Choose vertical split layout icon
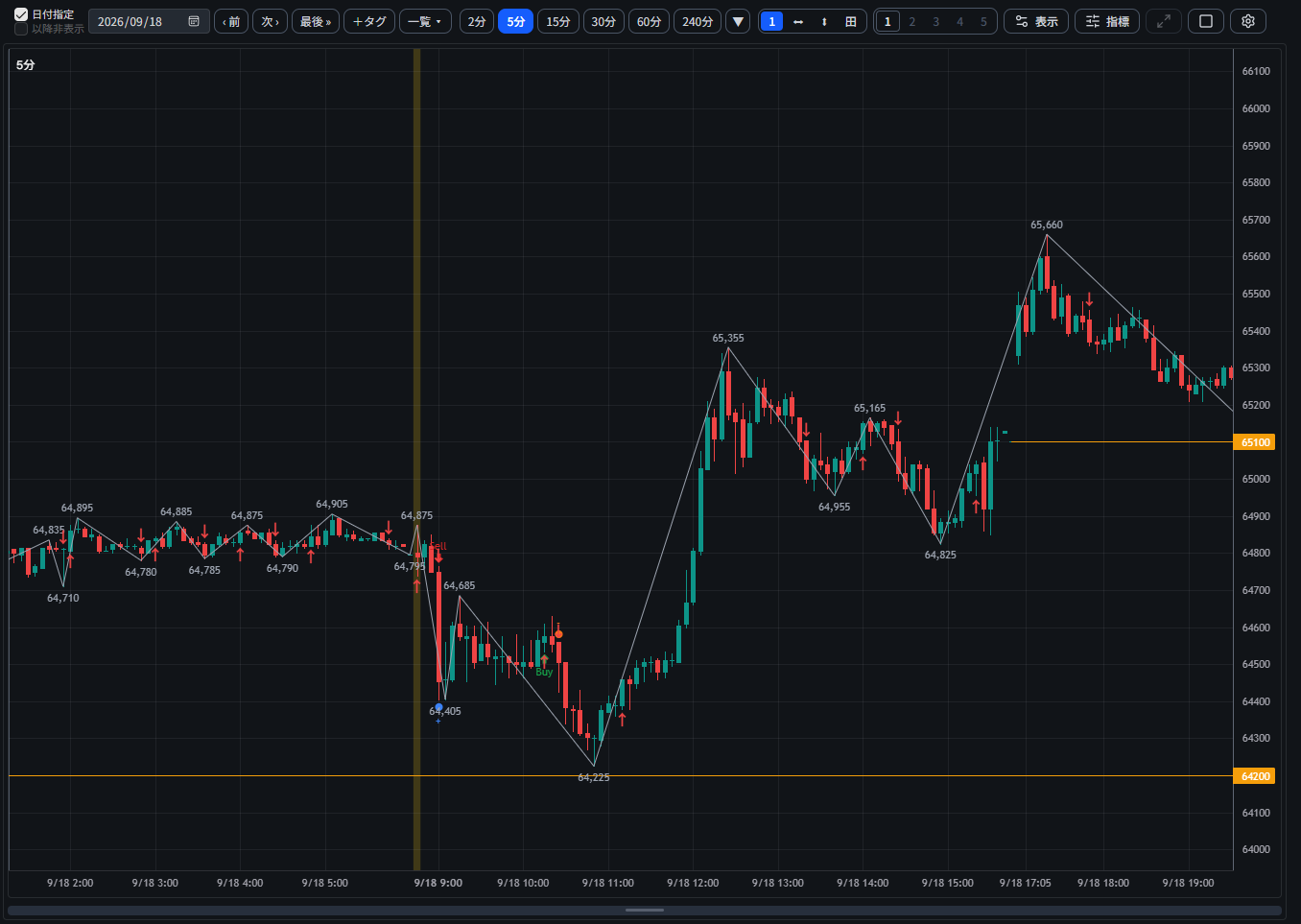This screenshot has width=1301, height=924. (824, 21)
